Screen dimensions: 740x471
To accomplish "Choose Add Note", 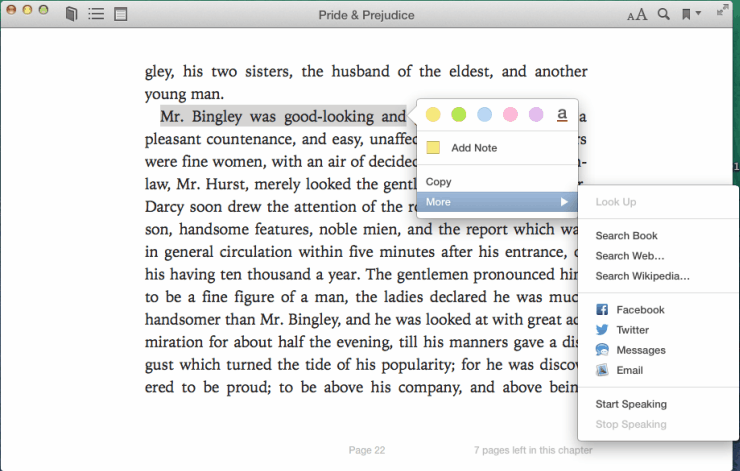I will [474, 148].
